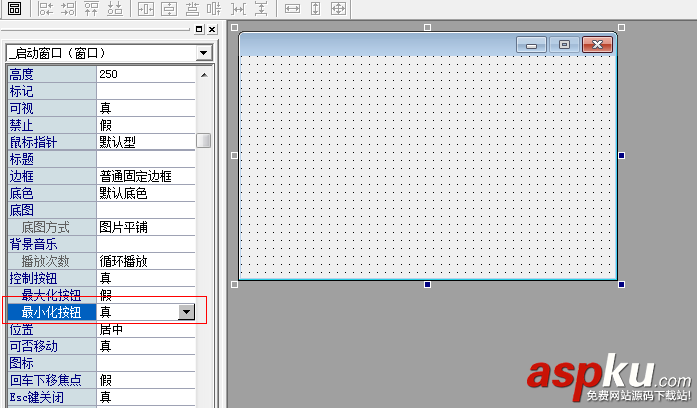Select the 可否移动 property name
This screenshot has width=697, height=408.
(x=52, y=346)
